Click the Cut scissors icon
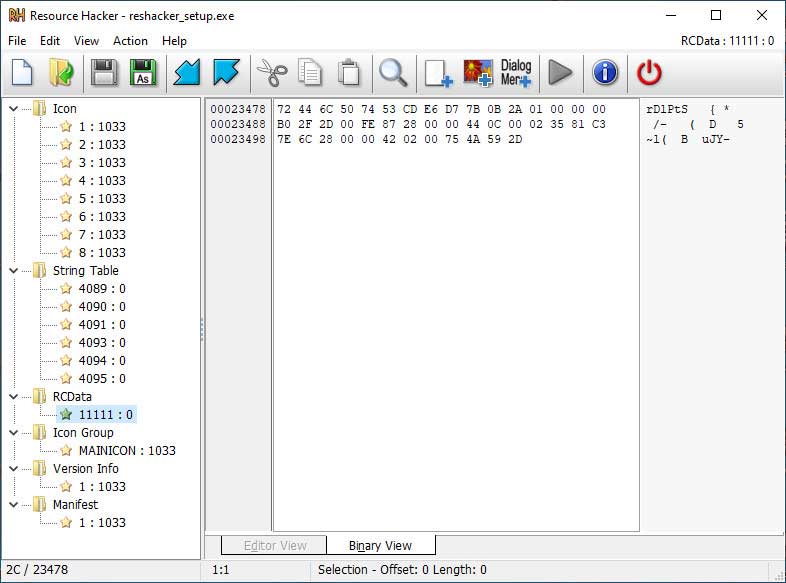786x583 pixels. 272,73
